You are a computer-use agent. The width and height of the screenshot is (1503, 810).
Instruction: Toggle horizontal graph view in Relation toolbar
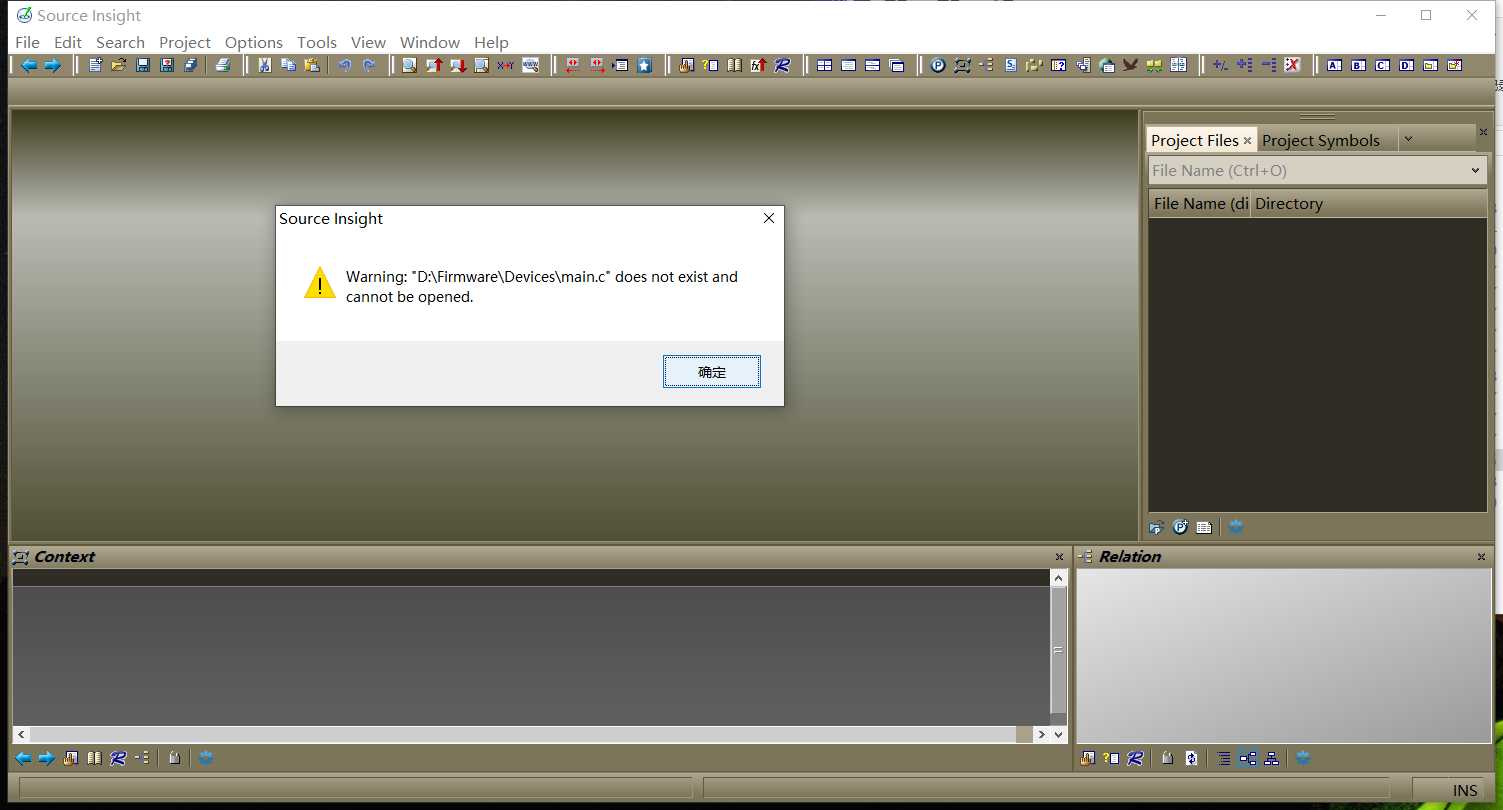(1248, 758)
